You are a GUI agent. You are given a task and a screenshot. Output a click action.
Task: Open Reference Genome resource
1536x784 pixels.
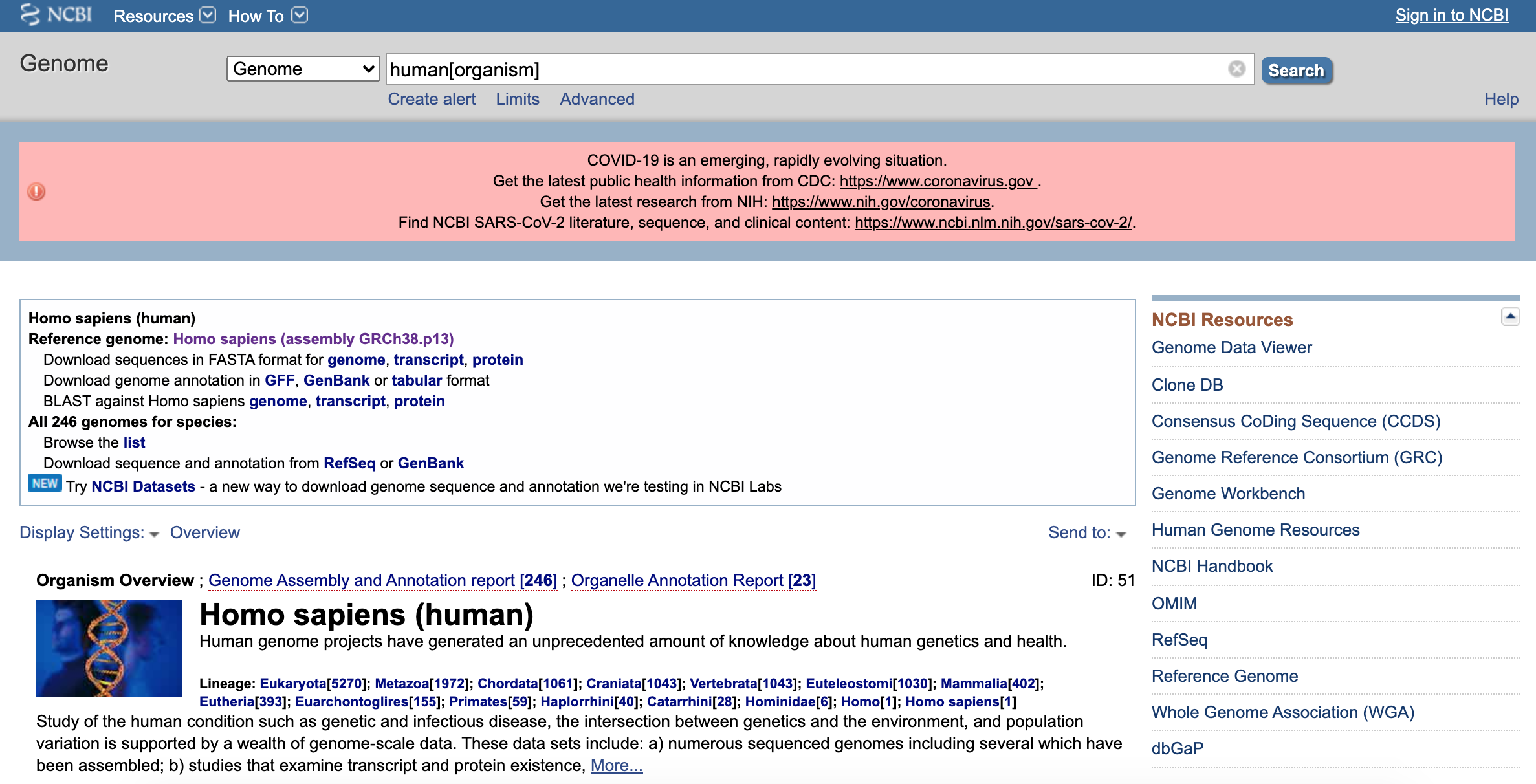coord(1225,676)
